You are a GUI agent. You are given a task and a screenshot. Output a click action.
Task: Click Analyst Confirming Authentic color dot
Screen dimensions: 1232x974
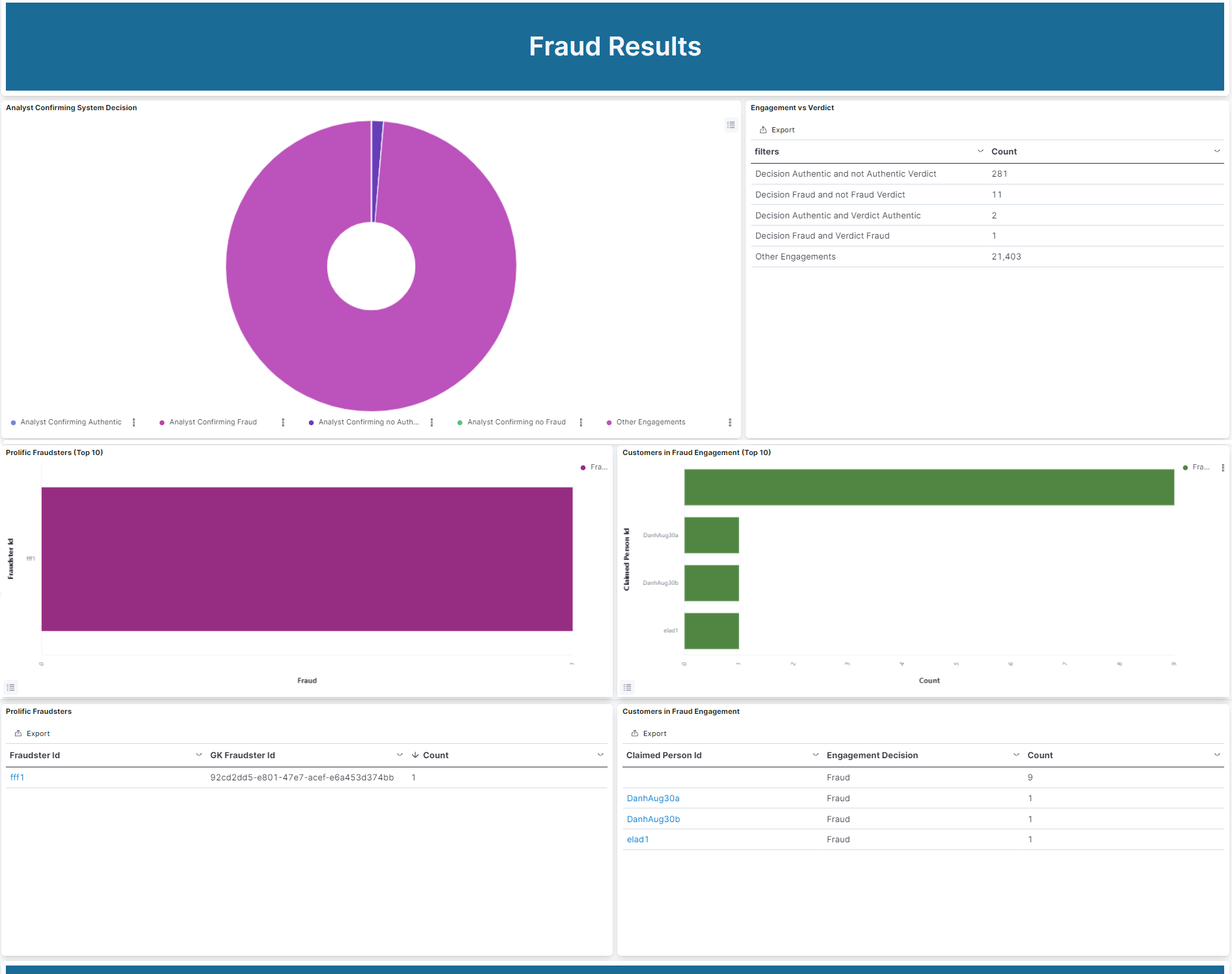pos(13,422)
